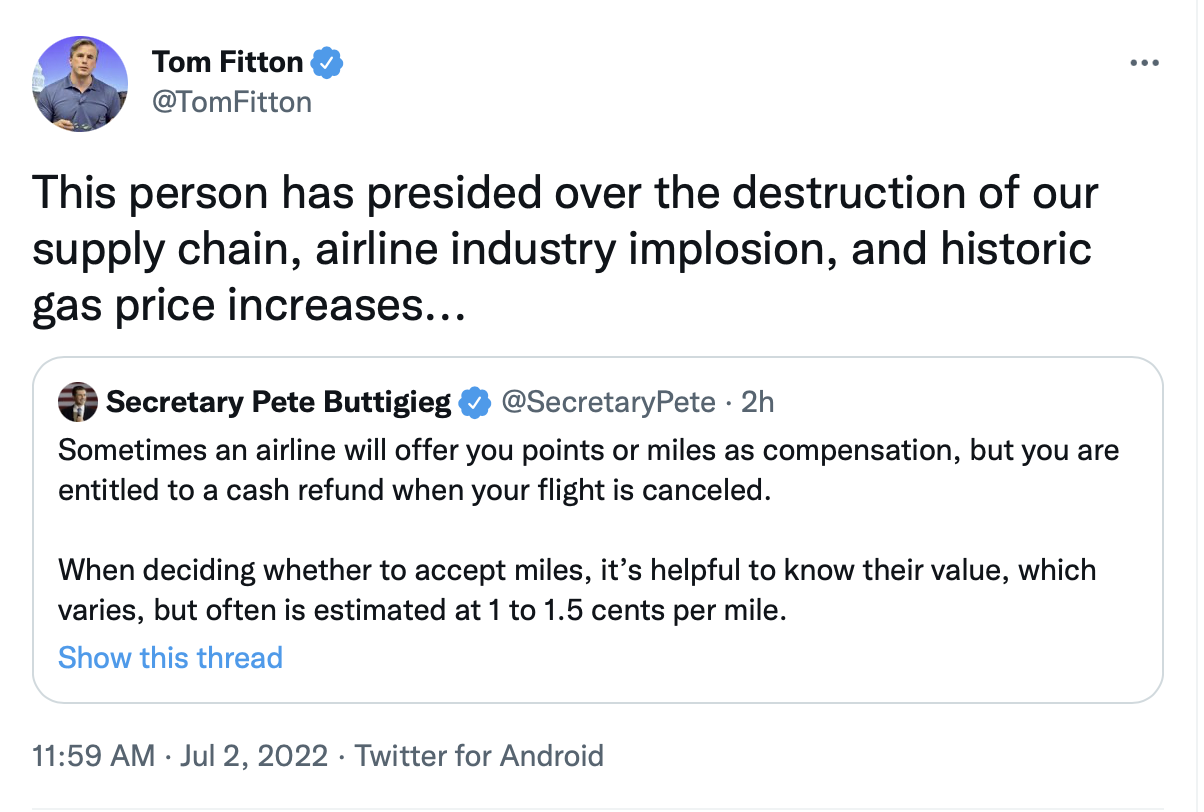Click the Jul 2, 2022 date
The height and width of the screenshot is (812, 1204).
pos(254,755)
